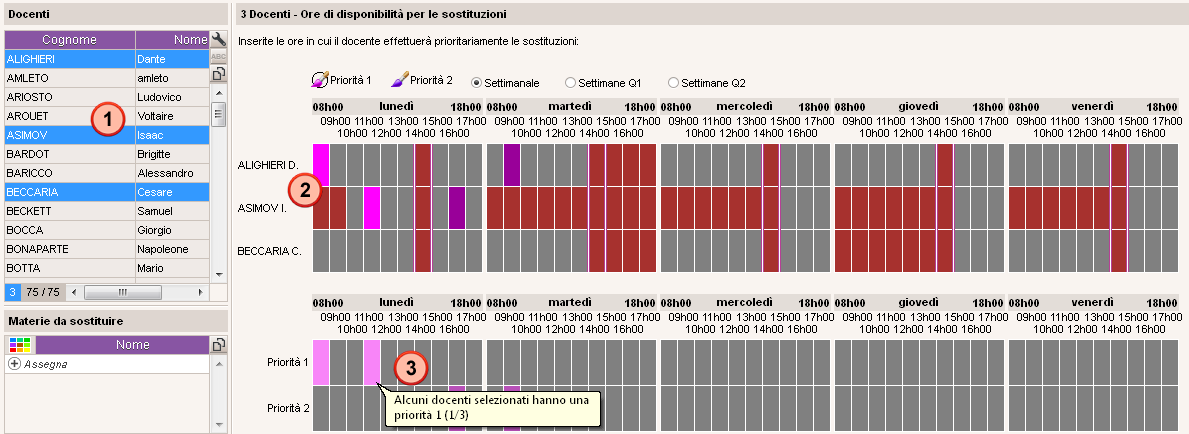1189x434 pixels.
Task: Click magenta Monday 11h00 cell for ASIMOV I.
Action: (372, 208)
